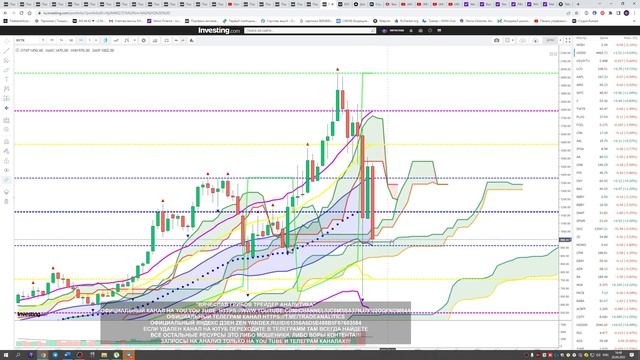640x360 pixels.
Task: Click the active Chrome icon in taskbar
Action: tap(43, 355)
